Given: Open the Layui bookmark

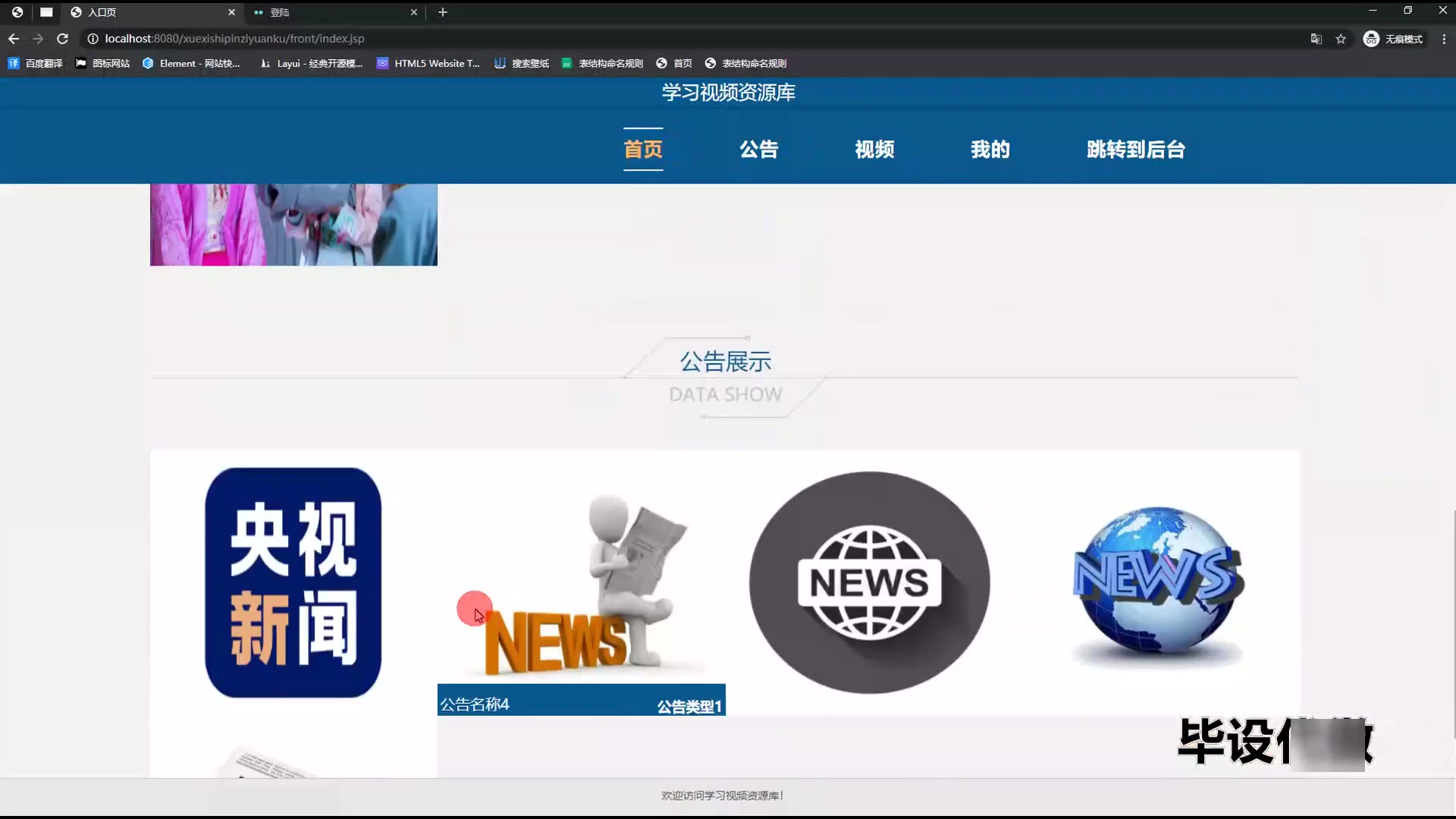Looking at the screenshot, I should 311,64.
